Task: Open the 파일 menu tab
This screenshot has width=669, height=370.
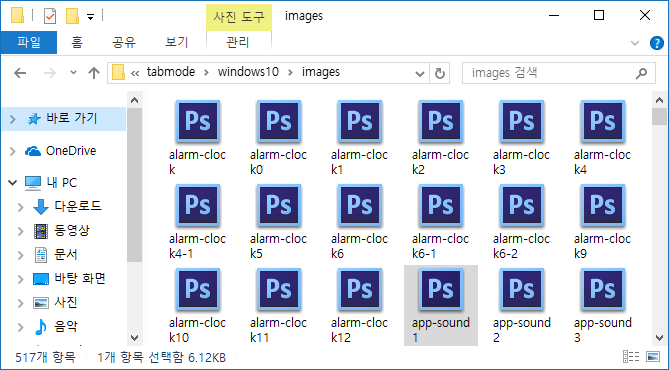Action: (x=29, y=42)
